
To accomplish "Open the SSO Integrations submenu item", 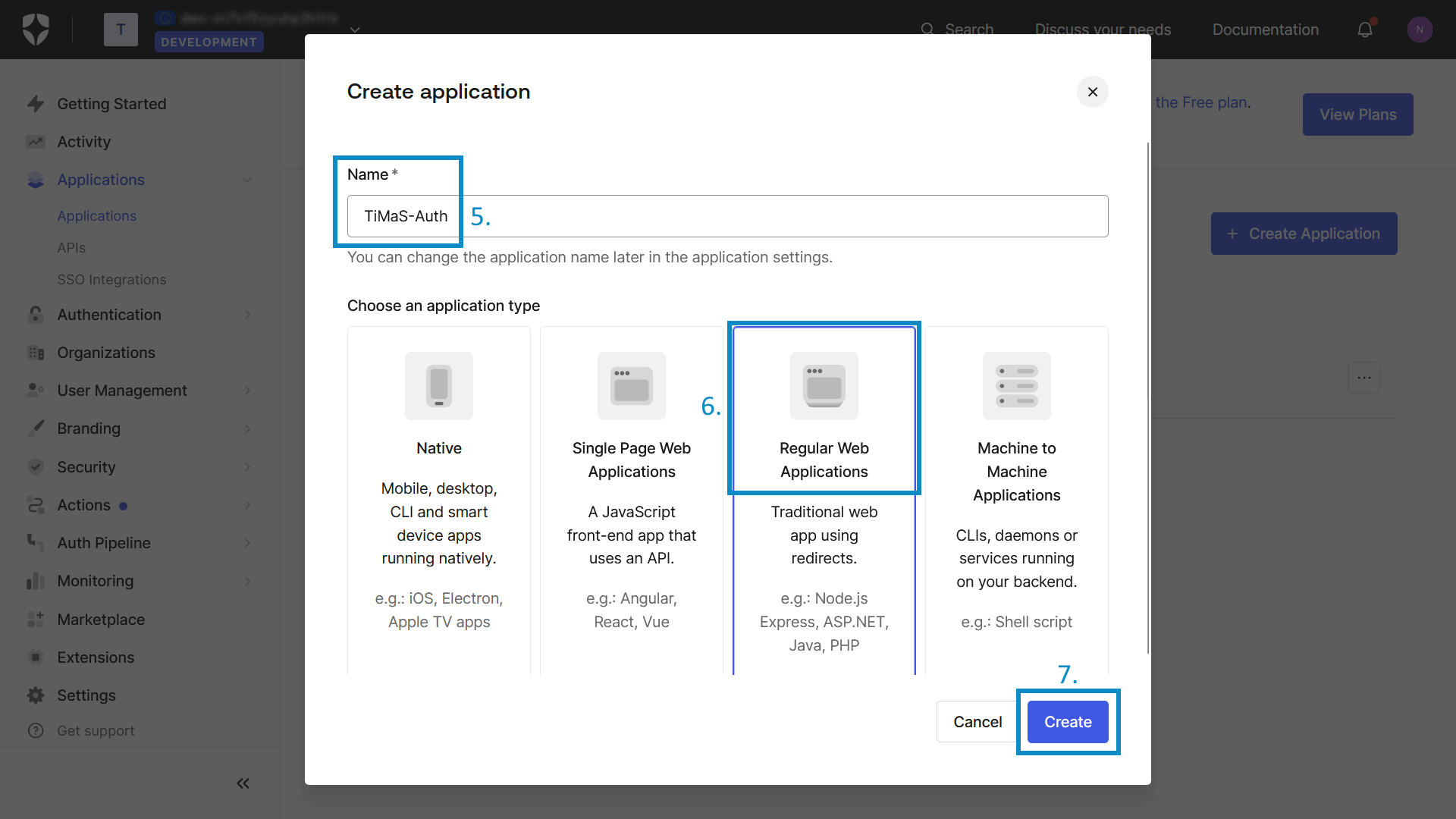I will click(111, 280).
